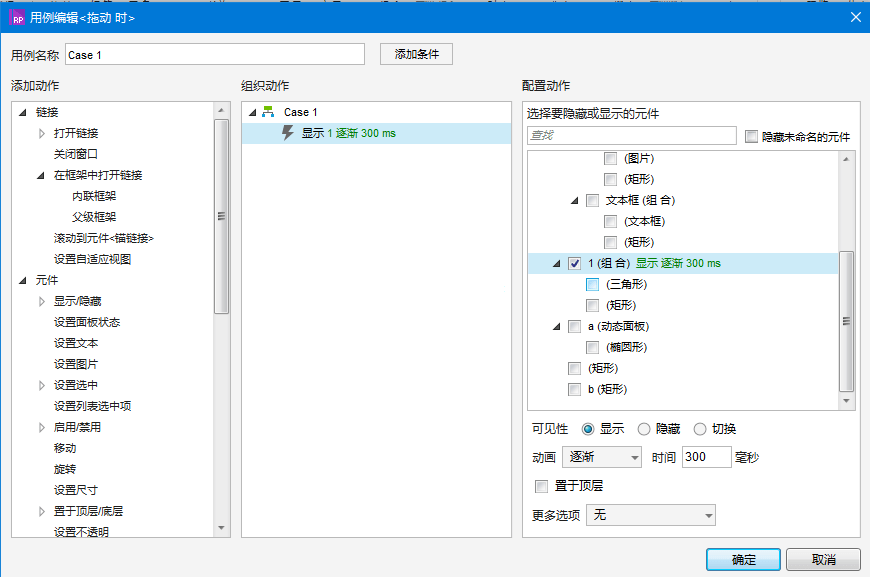Enable the 置于顶层 checkbox
870x577 pixels.
pyautogui.click(x=542, y=486)
